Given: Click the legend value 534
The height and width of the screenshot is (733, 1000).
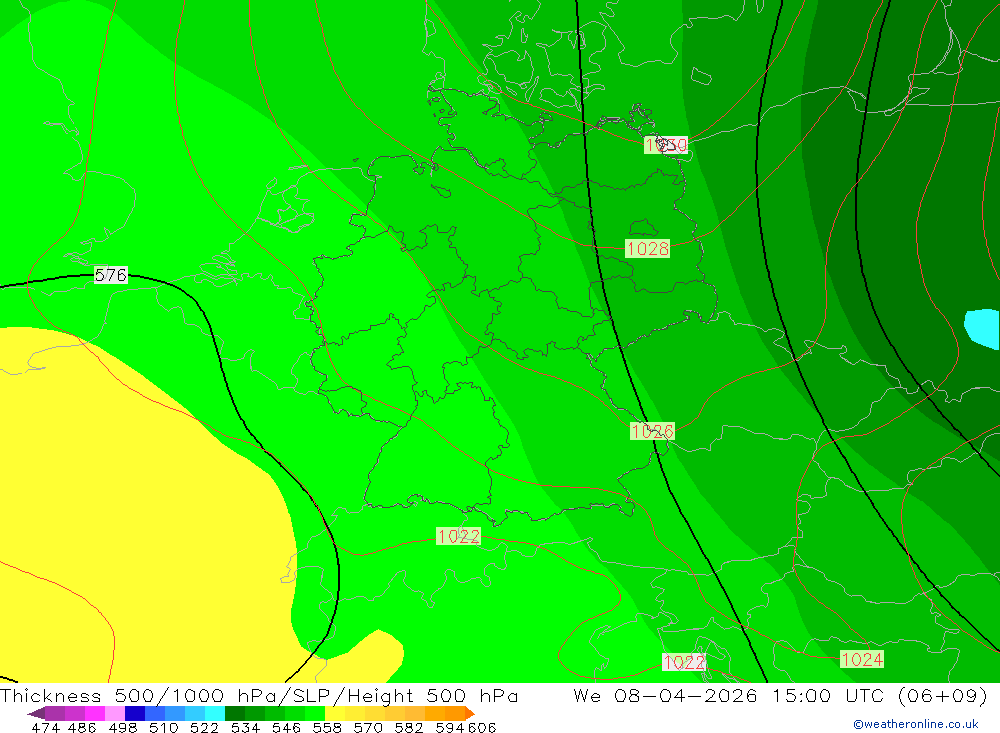Looking at the screenshot, I should coord(245,727).
